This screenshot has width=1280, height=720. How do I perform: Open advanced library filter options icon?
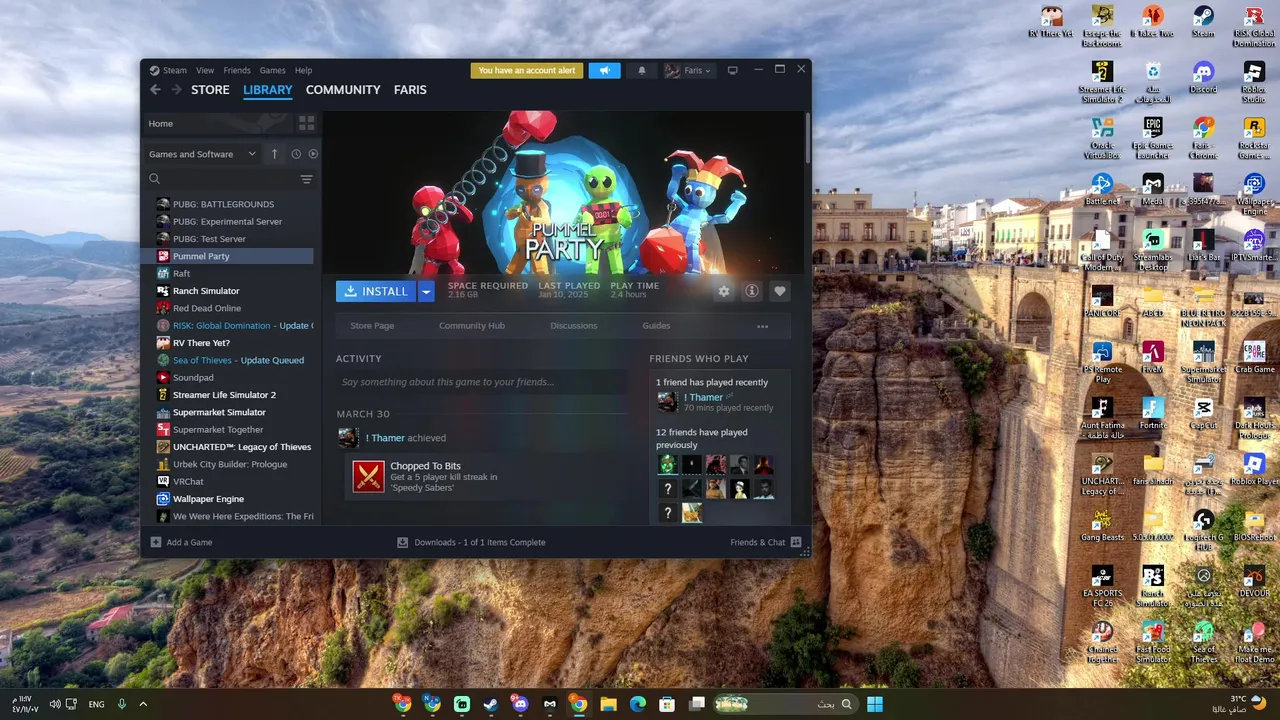click(306, 179)
